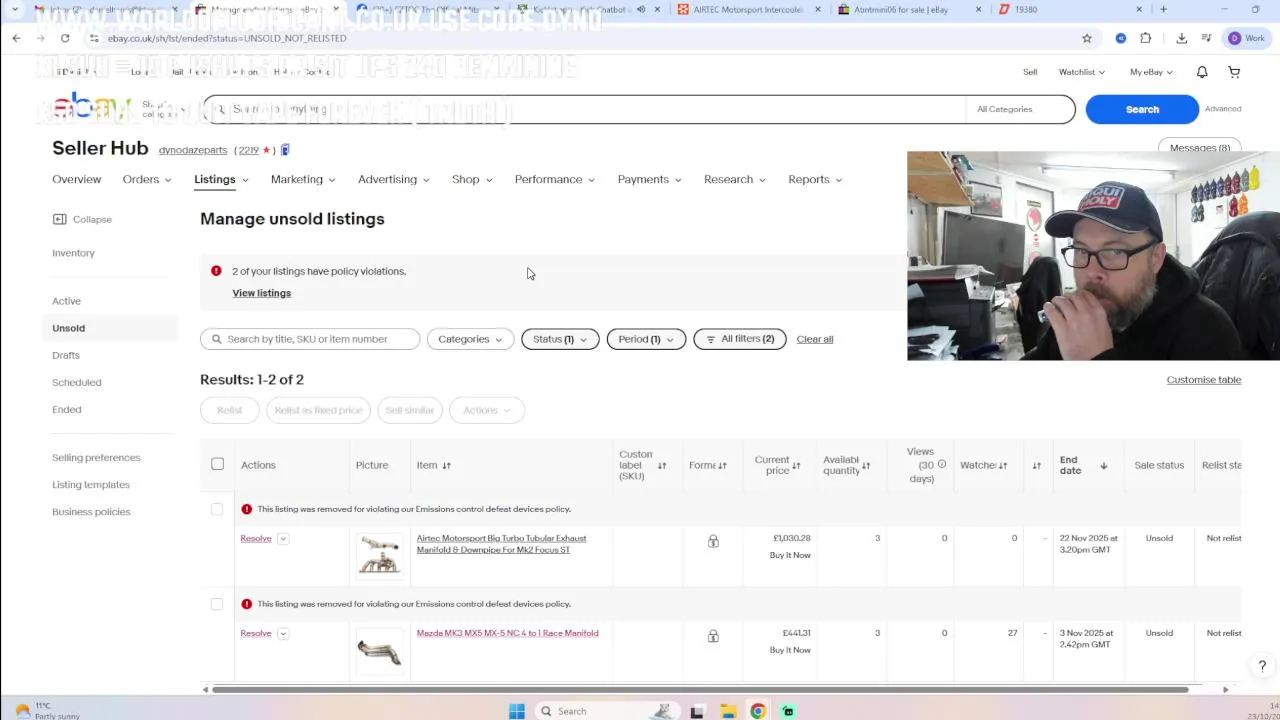
Task: Open Listing templates in sidebar
Action: (x=91, y=485)
